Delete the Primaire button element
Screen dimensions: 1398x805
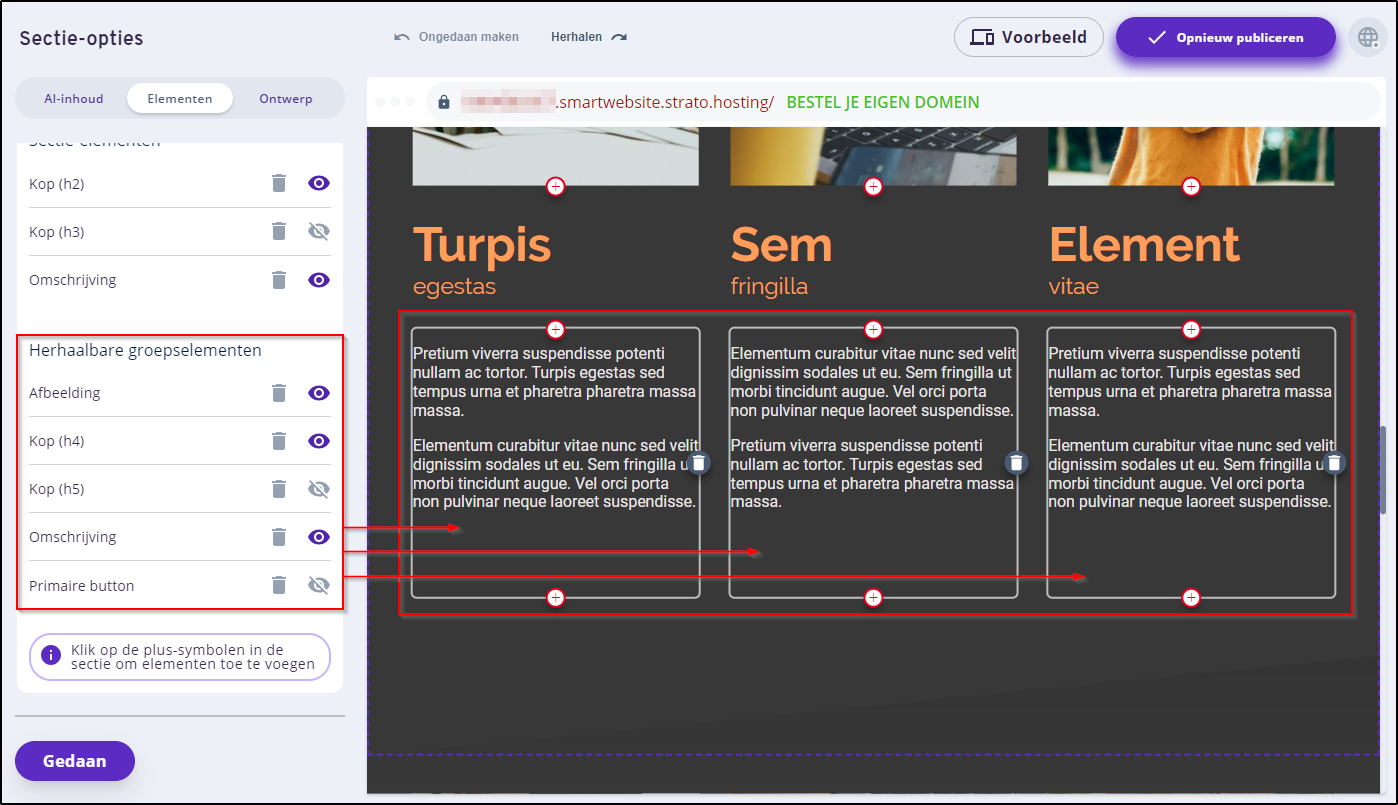[x=279, y=585]
